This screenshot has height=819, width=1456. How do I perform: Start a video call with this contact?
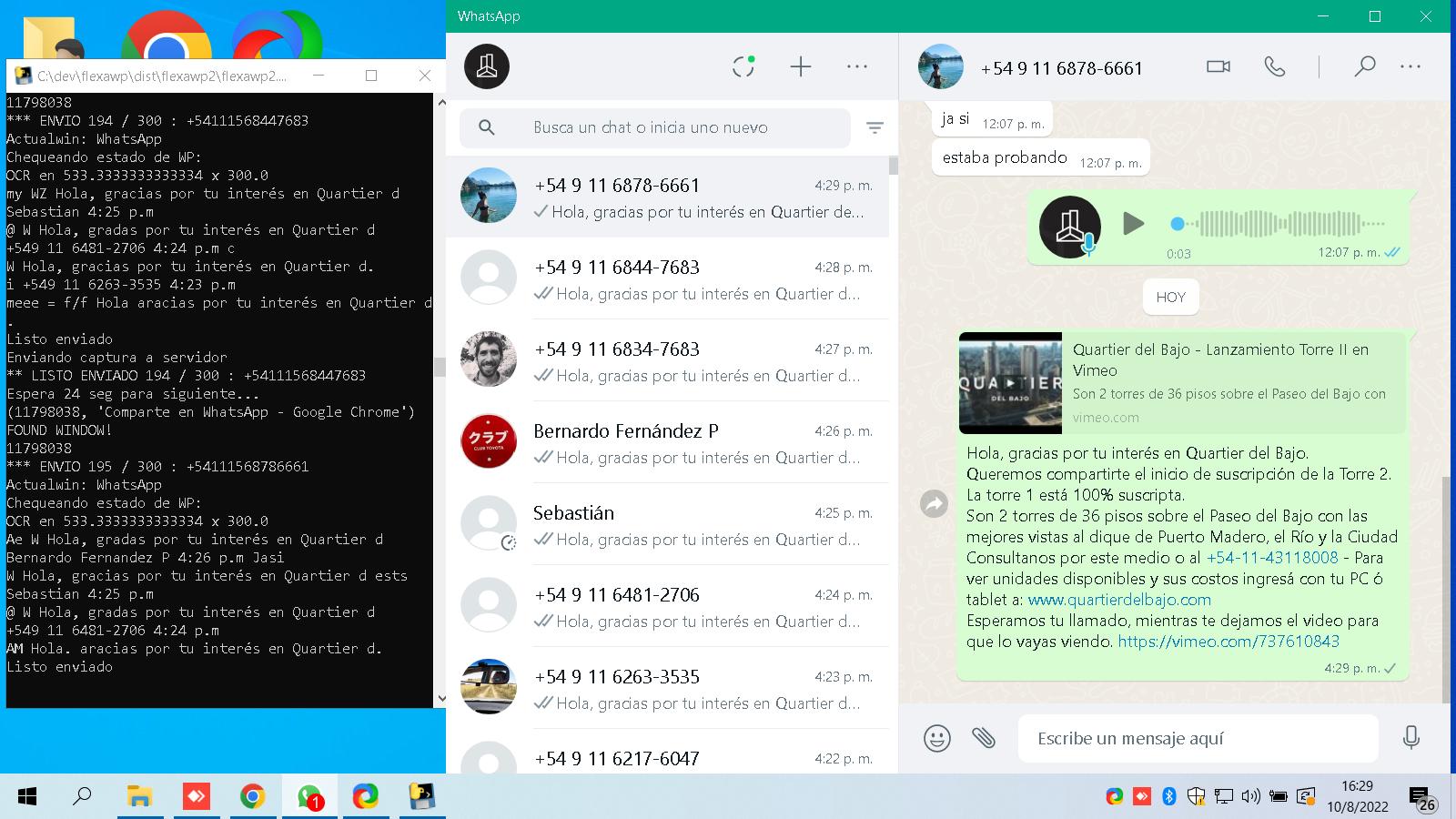pos(1218,66)
